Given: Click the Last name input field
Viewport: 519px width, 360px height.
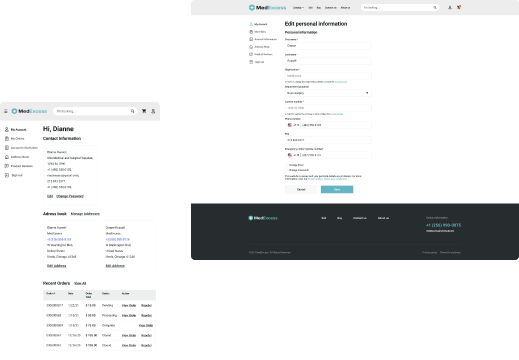Looking at the screenshot, I should click(328, 61).
